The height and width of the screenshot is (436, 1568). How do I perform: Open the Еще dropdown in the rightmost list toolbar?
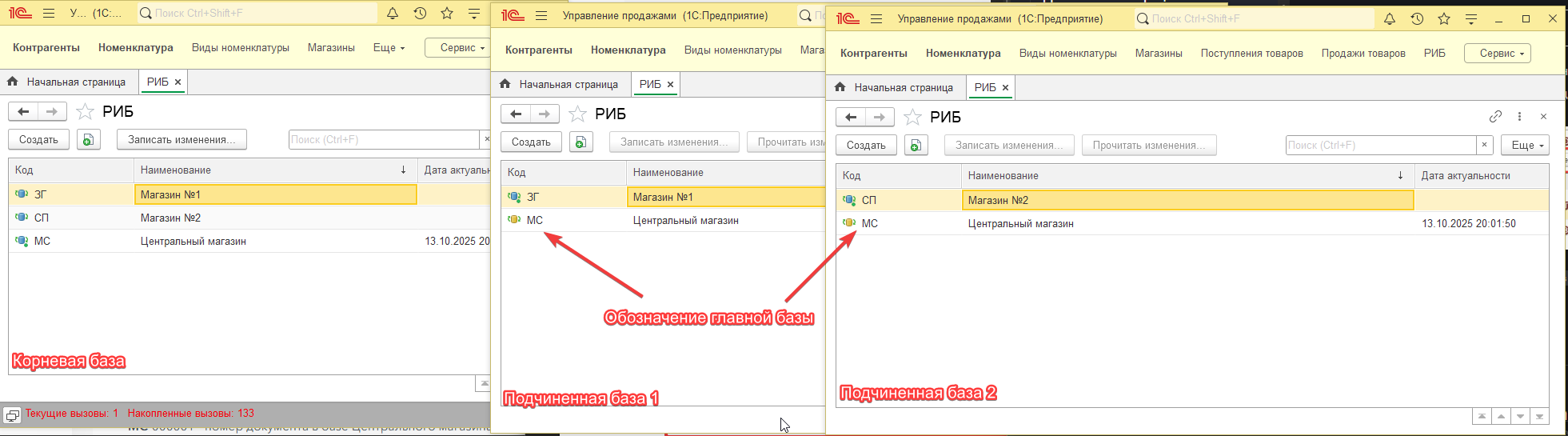[x=1525, y=146]
